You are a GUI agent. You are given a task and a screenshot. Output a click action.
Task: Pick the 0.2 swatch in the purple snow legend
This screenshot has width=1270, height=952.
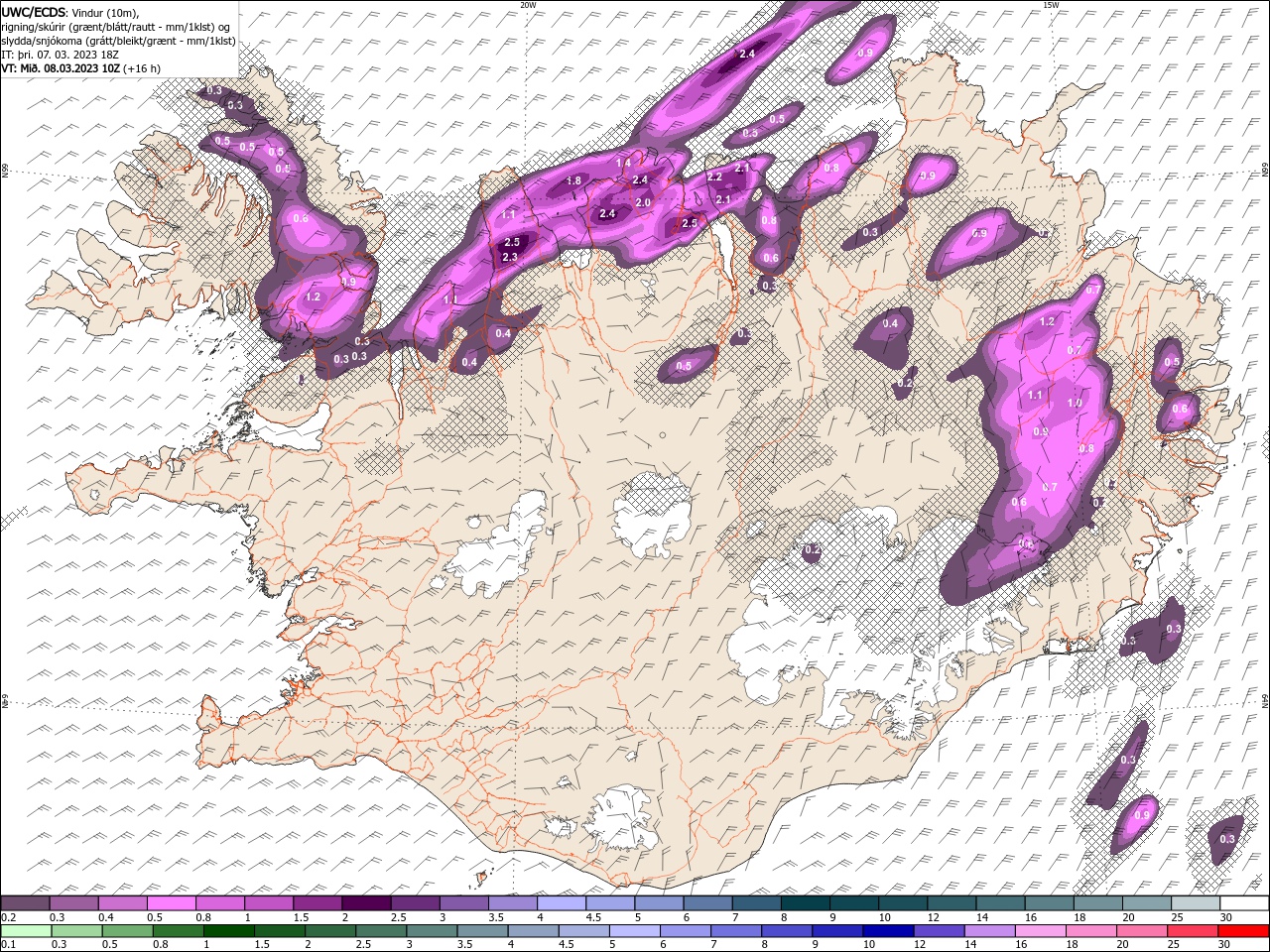(x=25, y=903)
